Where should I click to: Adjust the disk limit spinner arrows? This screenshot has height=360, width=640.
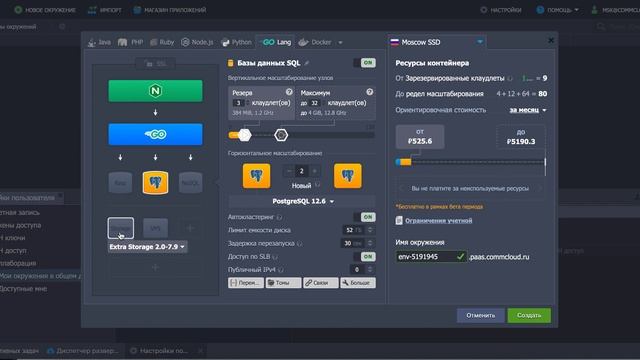click(x=370, y=230)
